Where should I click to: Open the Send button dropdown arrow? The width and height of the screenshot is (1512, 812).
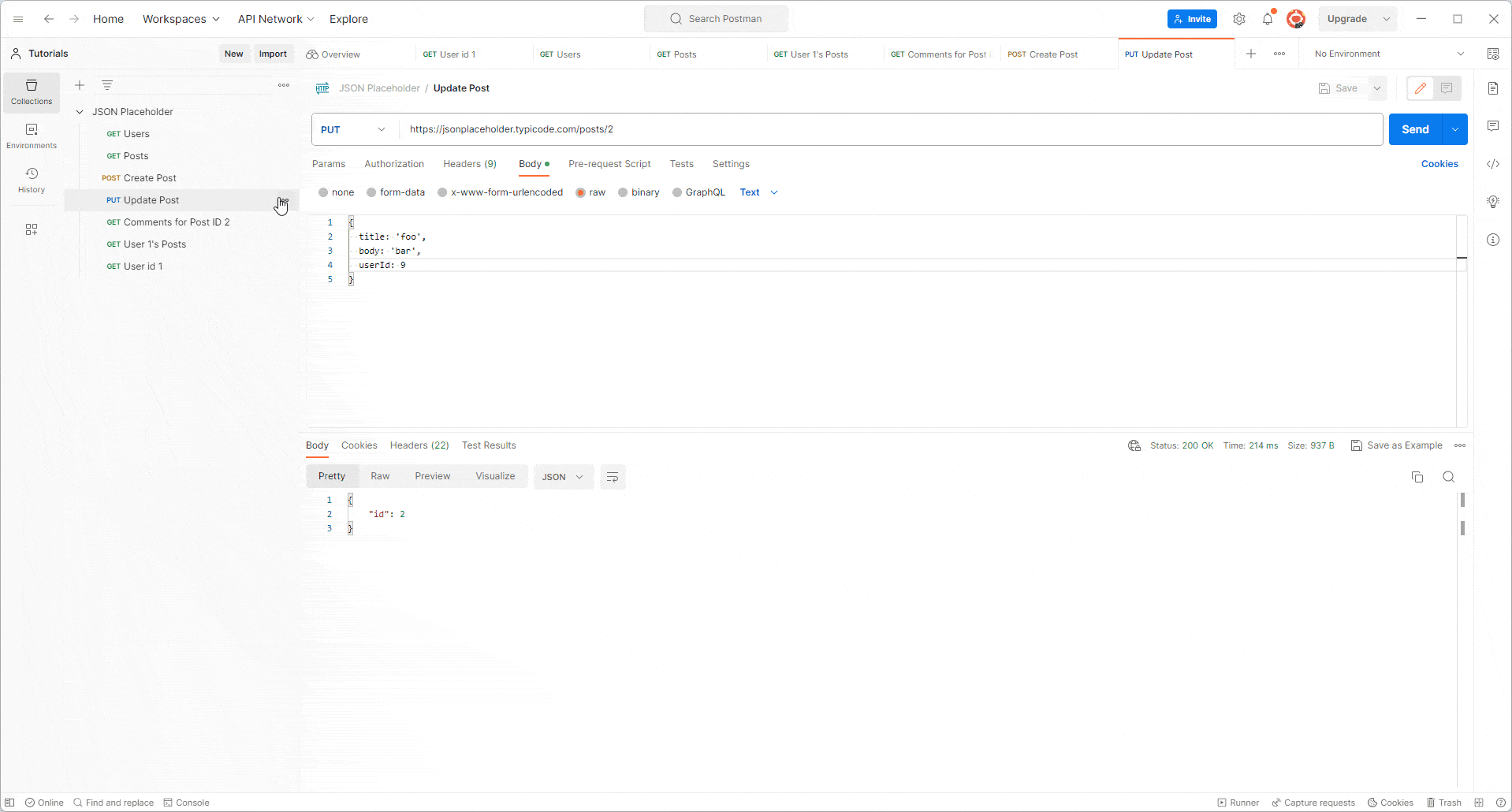point(1455,129)
